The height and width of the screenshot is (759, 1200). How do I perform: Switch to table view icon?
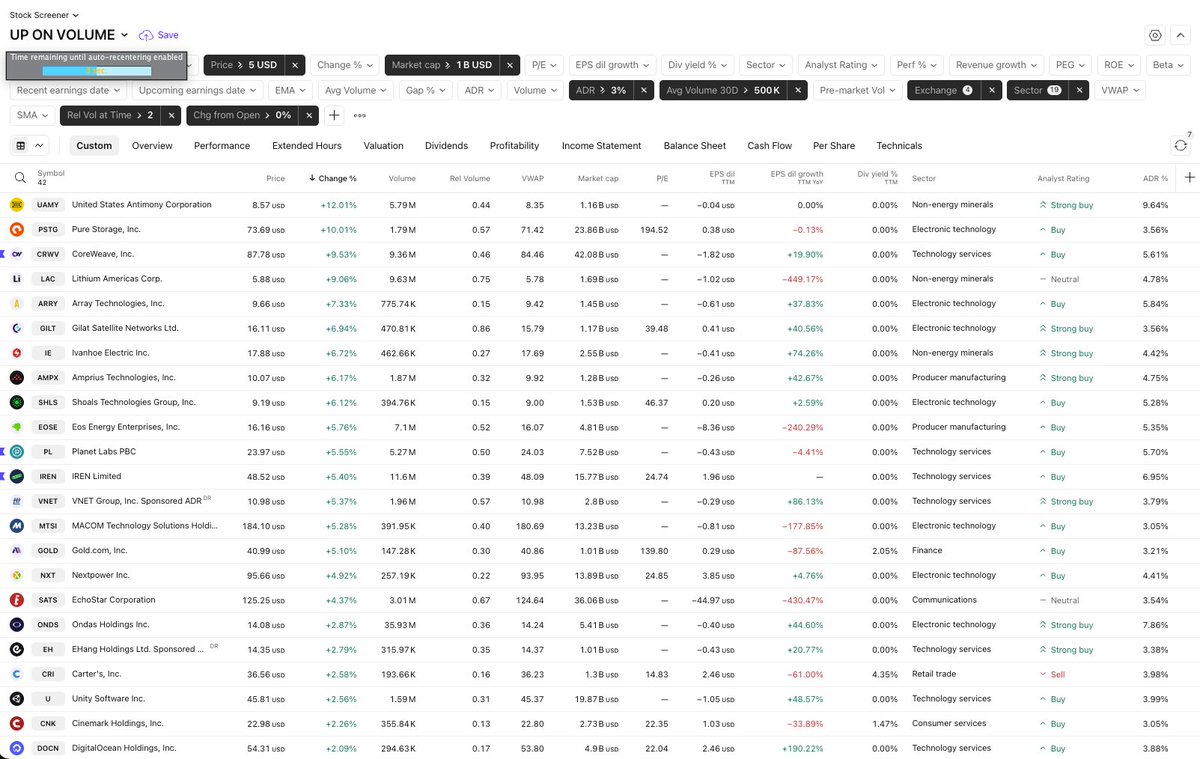(x=21, y=146)
